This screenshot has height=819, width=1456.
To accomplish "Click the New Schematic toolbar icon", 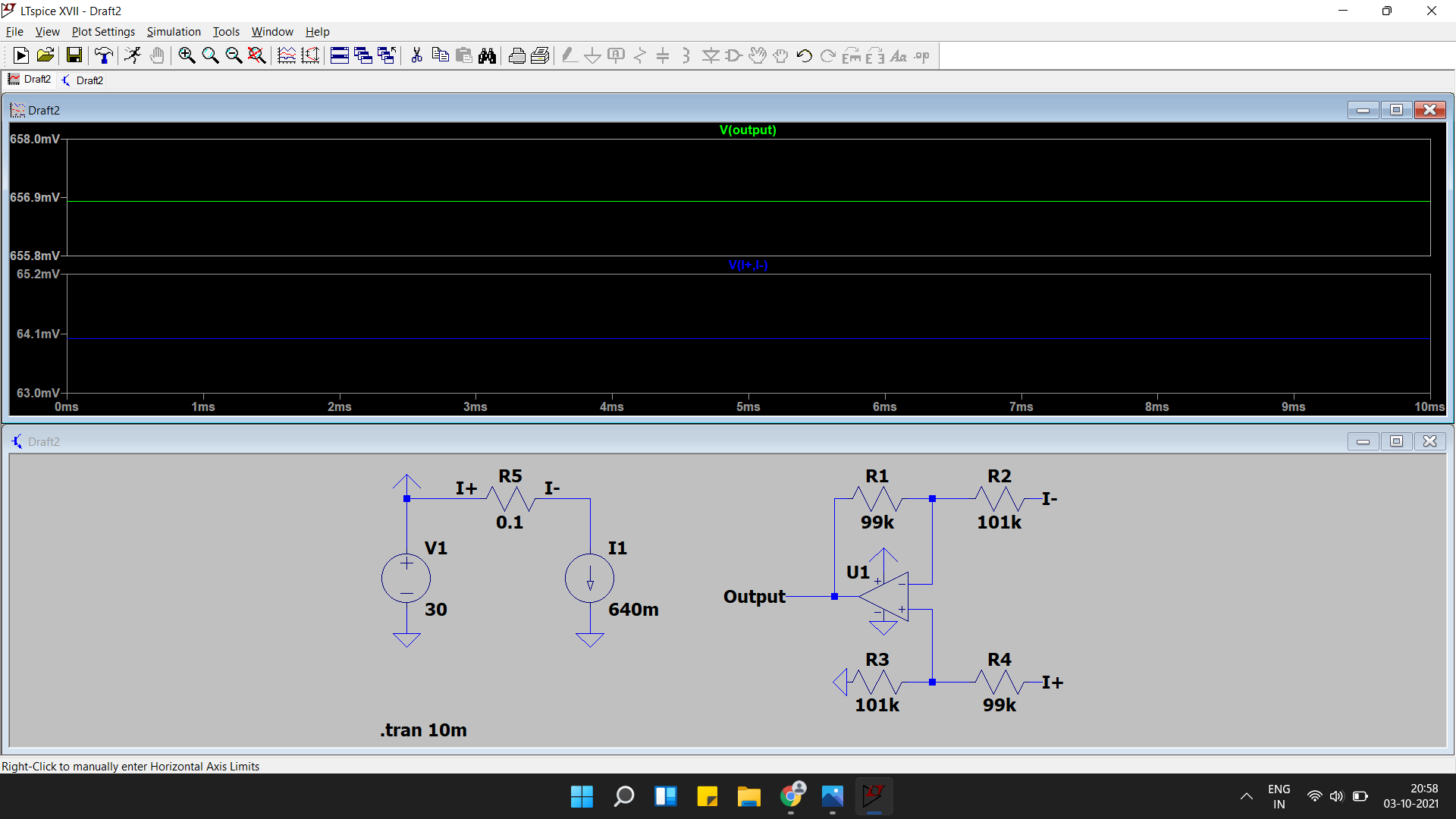I will click(21, 55).
